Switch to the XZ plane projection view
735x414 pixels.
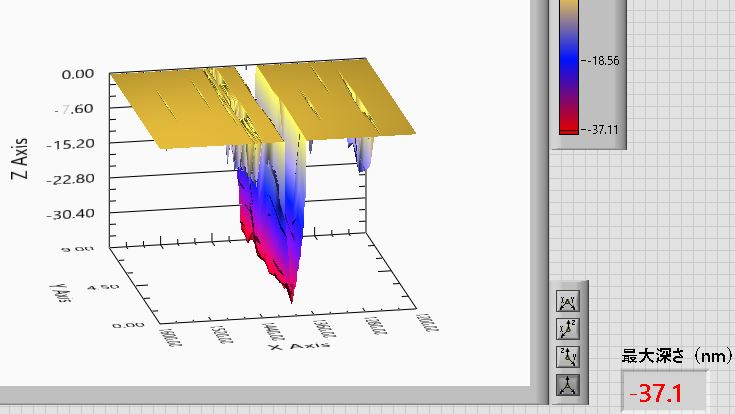(567, 329)
